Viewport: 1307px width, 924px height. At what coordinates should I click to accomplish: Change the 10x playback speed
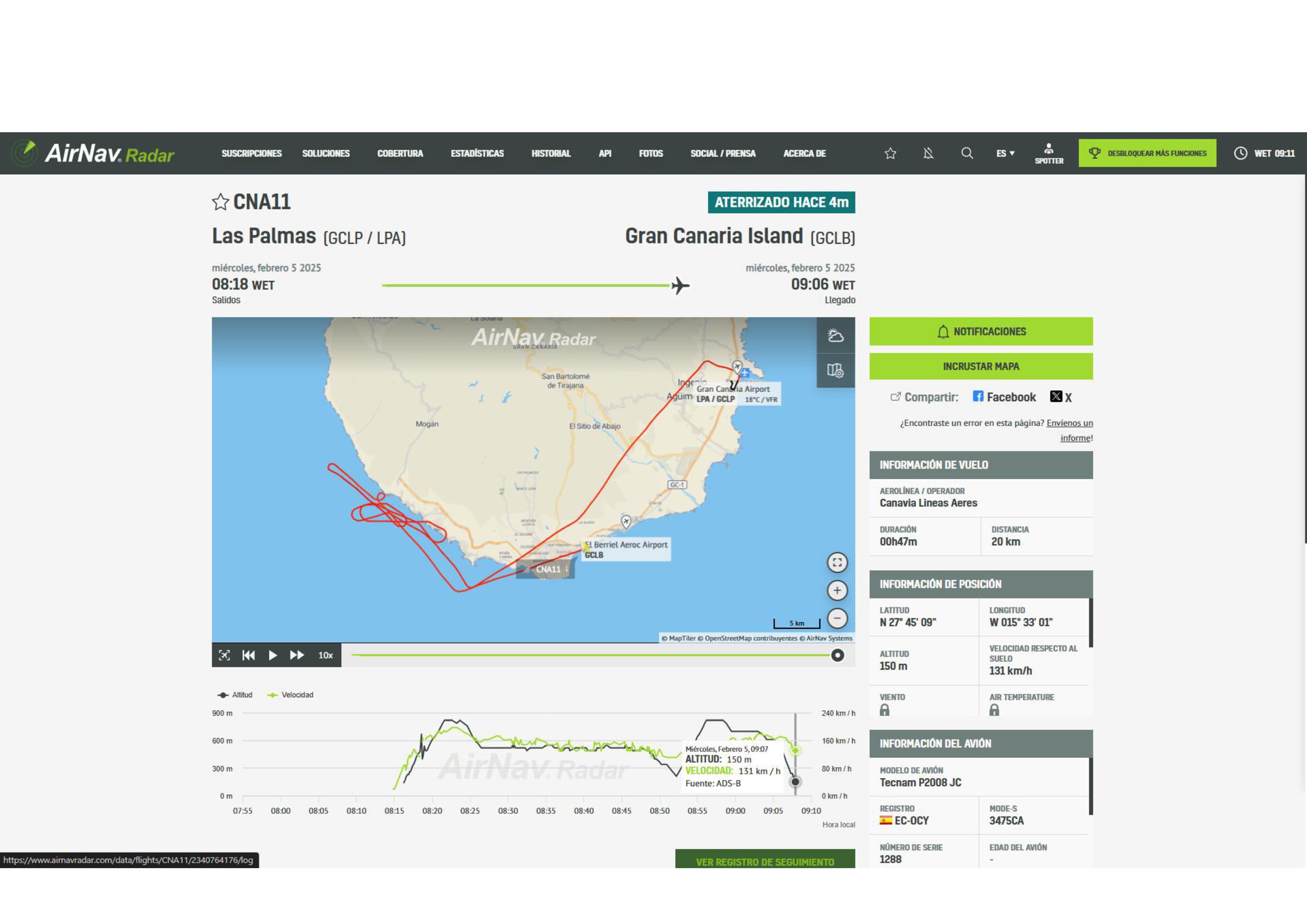point(326,655)
